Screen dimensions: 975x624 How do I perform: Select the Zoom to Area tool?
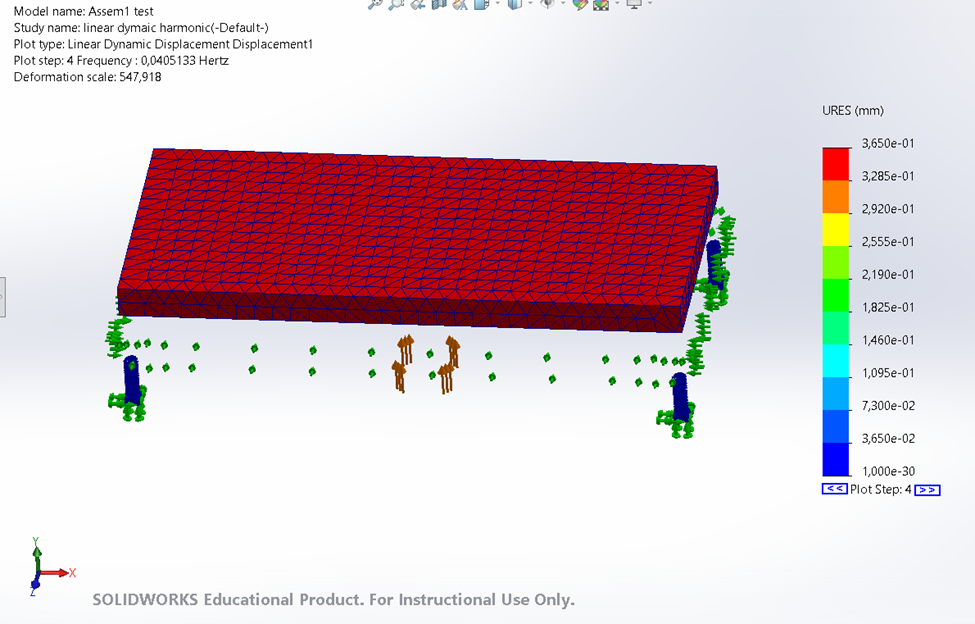(x=396, y=4)
